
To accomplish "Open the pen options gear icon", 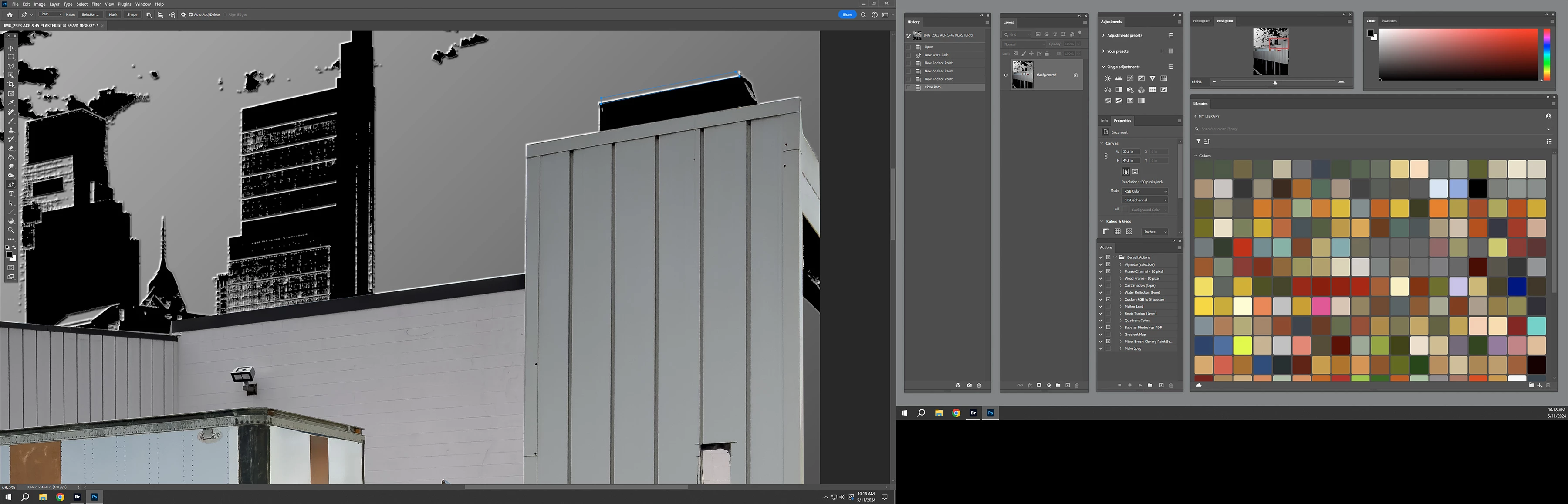I will pyautogui.click(x=183, y=15).
